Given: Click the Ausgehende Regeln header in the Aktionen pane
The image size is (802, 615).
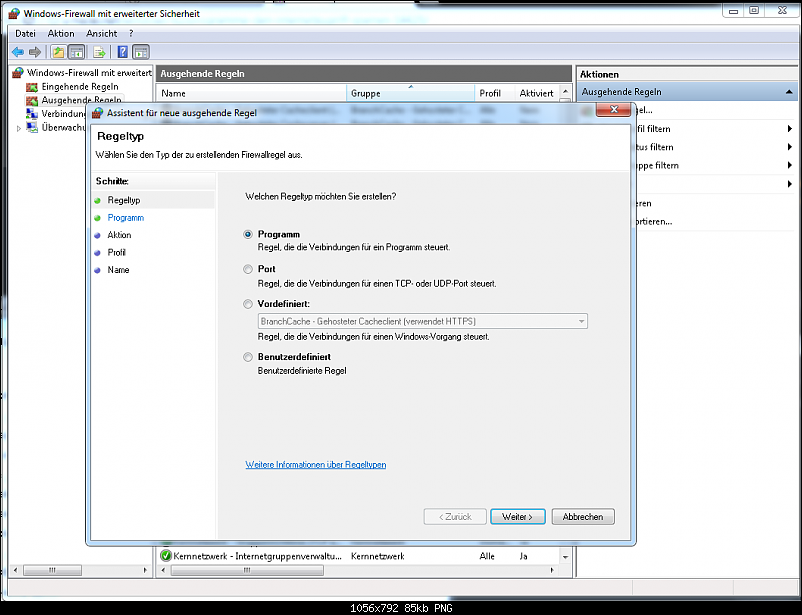Looking at the screenshot, I should (687, 92).
